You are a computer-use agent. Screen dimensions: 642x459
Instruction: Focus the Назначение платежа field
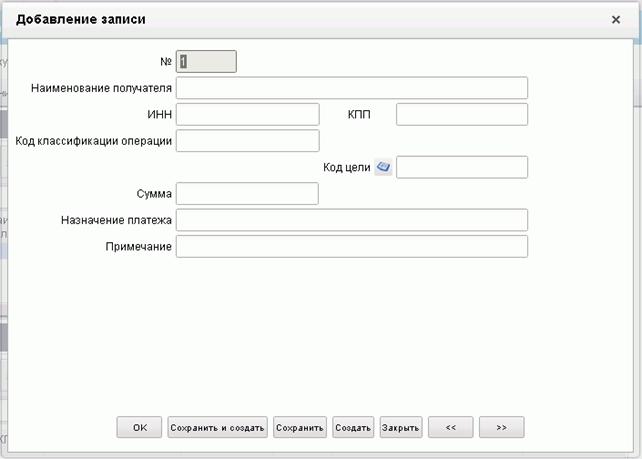tap(352, 220)
